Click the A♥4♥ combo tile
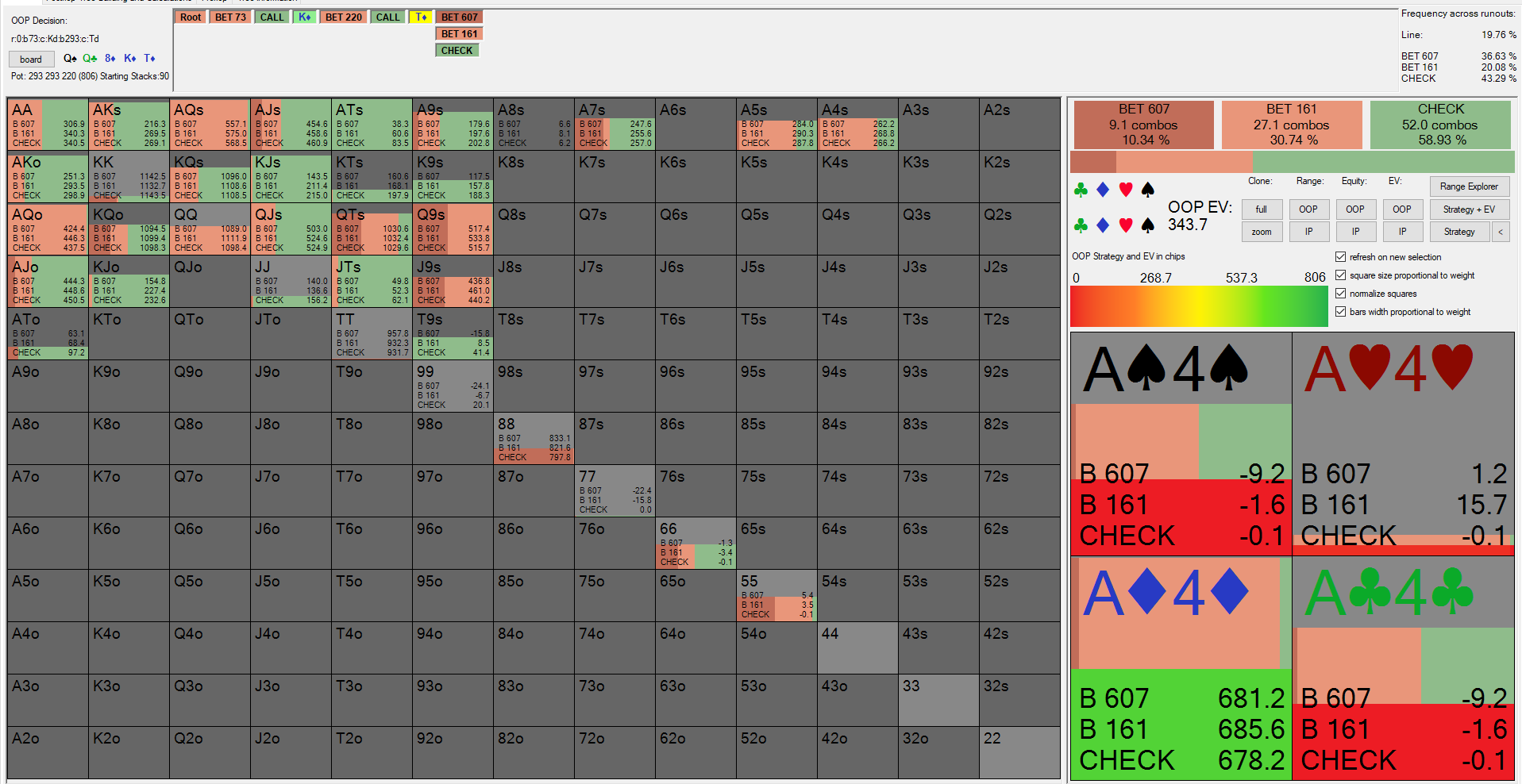Image resolution: width=1522 pixels, height=784 pixels. (x=1403, y=444)
